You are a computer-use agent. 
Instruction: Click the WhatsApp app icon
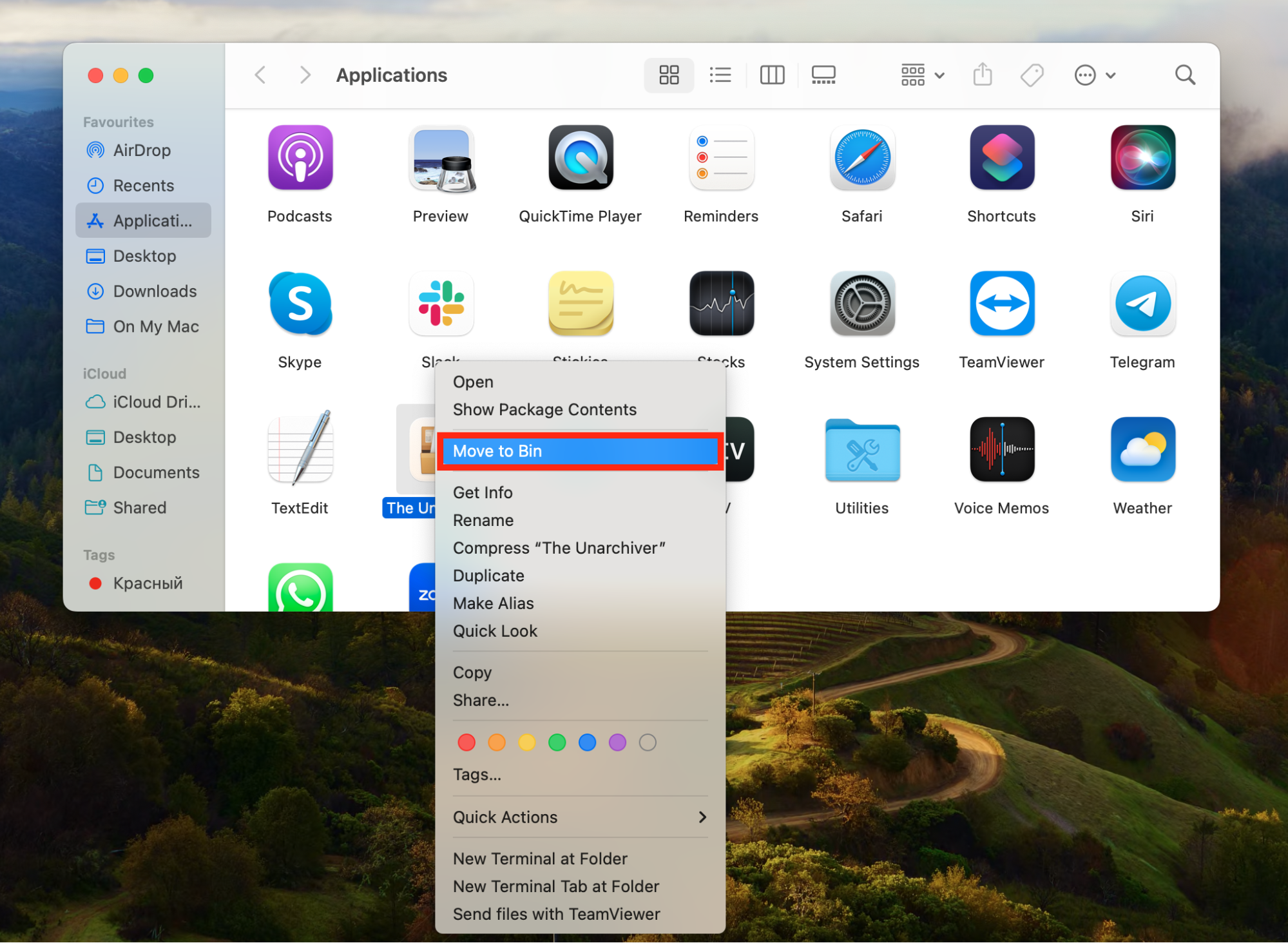pyautogui.click(x=300, y=587)
